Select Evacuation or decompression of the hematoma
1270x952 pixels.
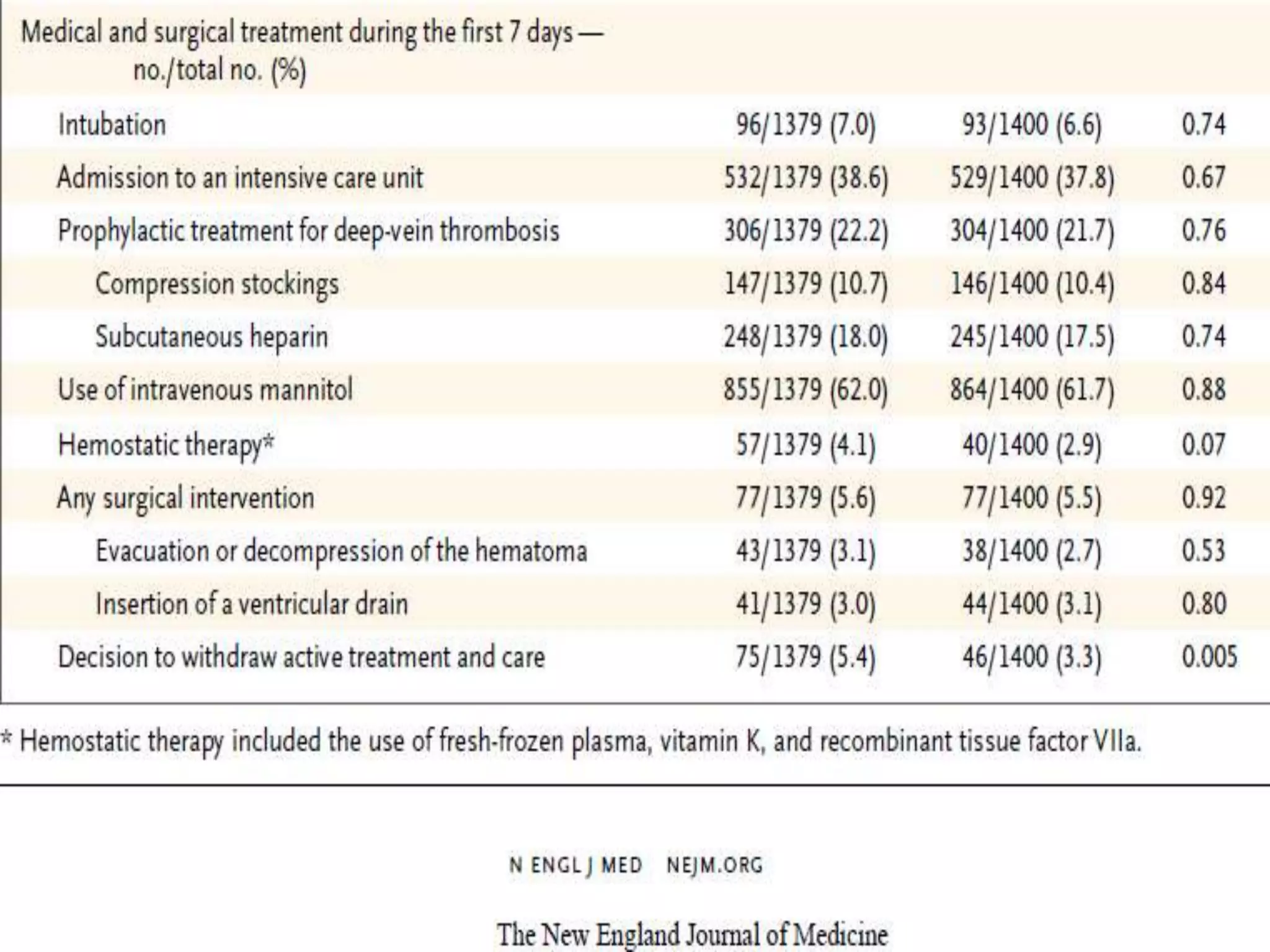[341, 551]
